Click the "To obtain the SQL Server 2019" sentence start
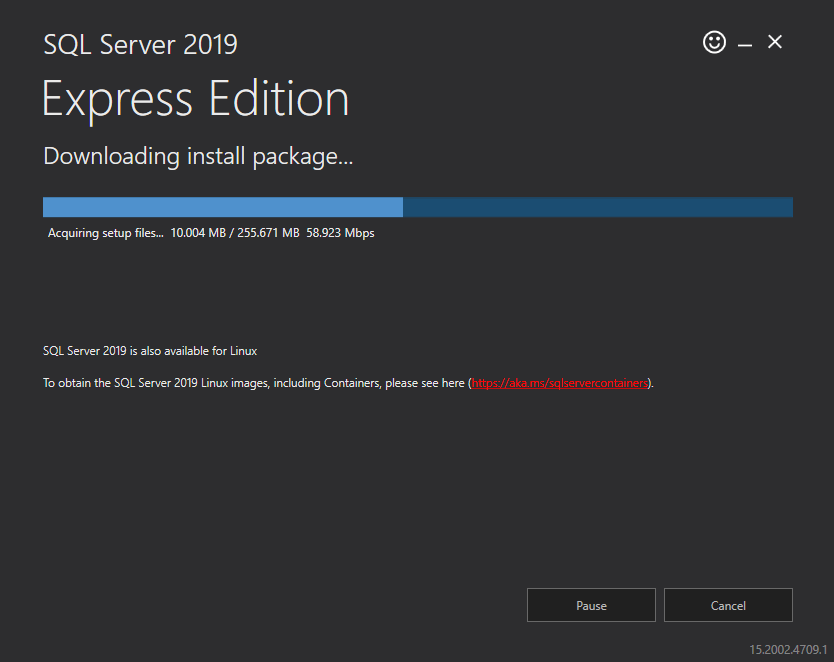Image resolution: width=834 pixels, height=662 pixels. coord(110,383)
